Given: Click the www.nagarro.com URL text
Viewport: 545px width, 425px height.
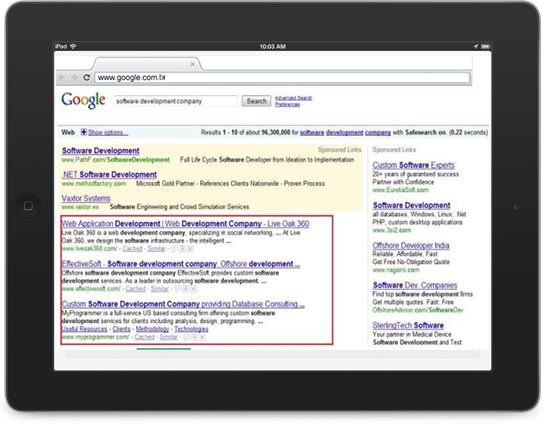Looking at the screenshot, I should pyautogui.click(x=396, y=270).
